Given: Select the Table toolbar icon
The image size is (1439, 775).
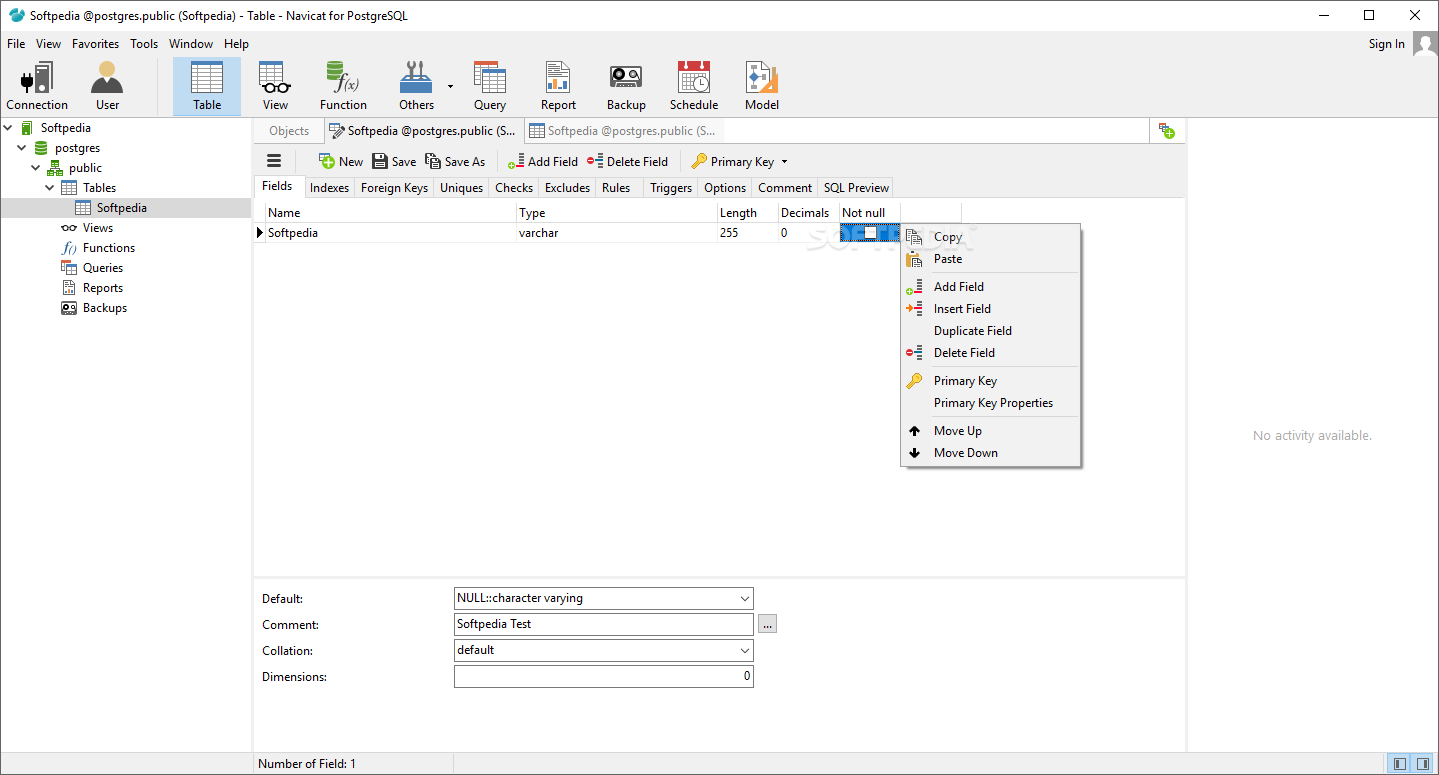Looking at the screenshot, I should (207, 86).
